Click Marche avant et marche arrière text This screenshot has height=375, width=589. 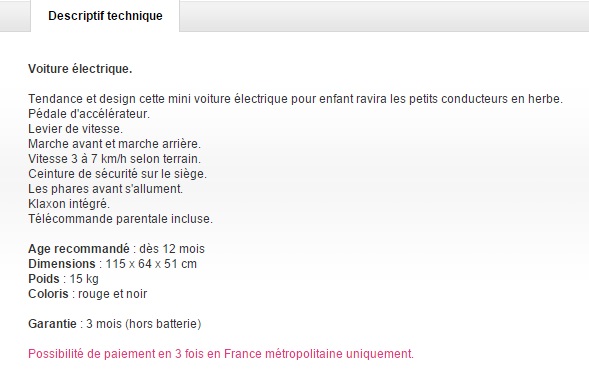(115, 144)
